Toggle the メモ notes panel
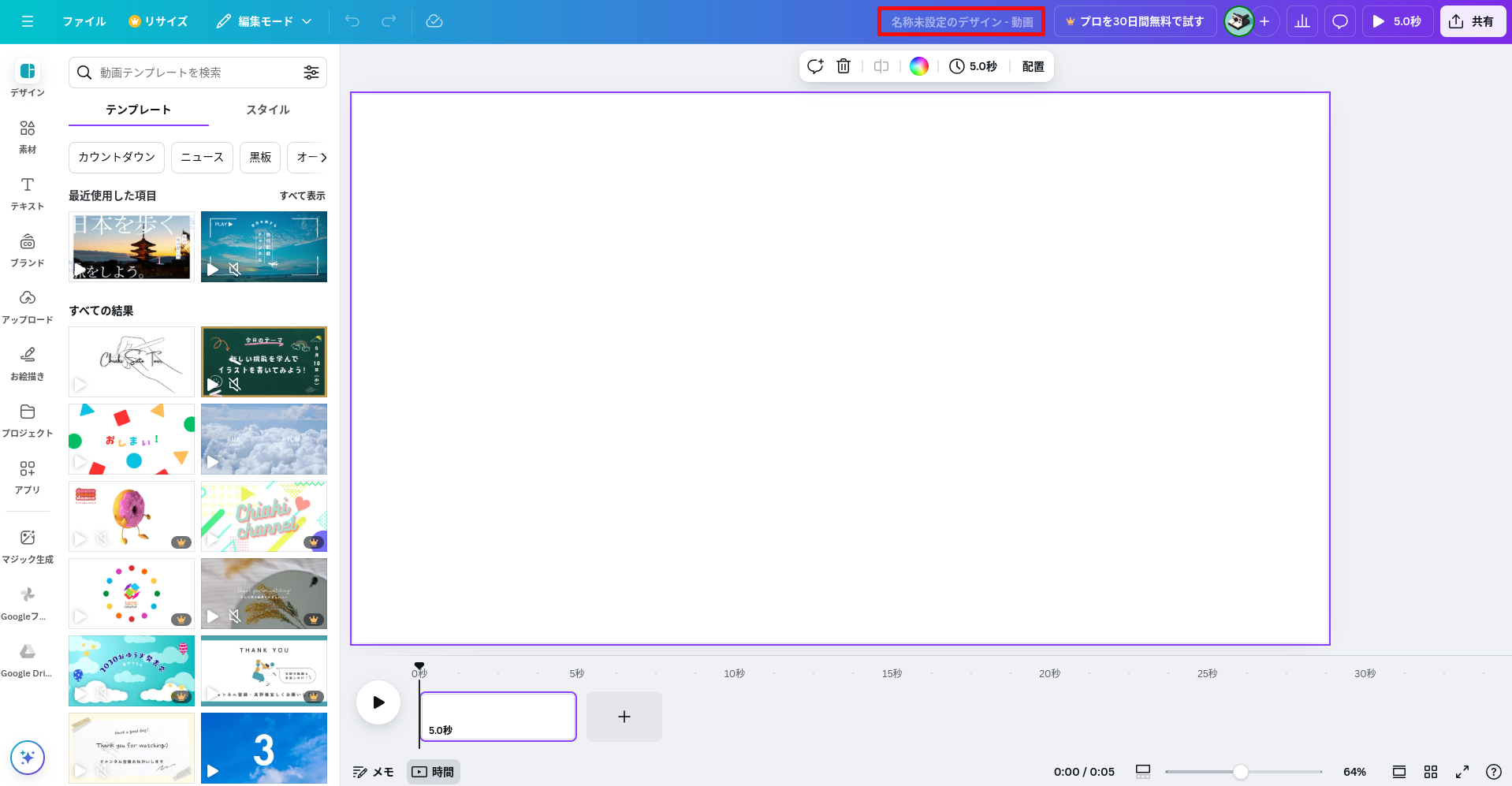Screen dimensions: 1512x786 point(373,772)
